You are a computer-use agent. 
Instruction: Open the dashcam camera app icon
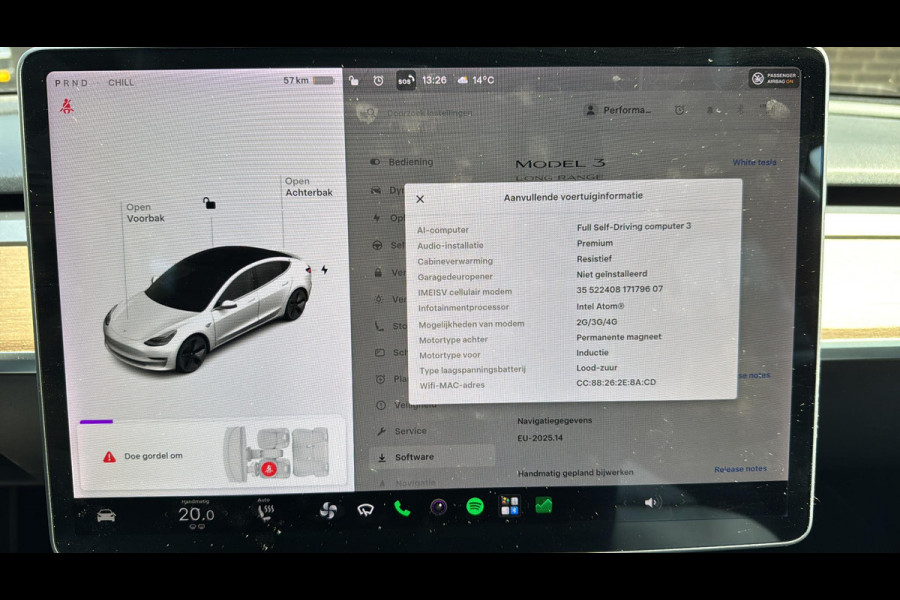[439, 507]
